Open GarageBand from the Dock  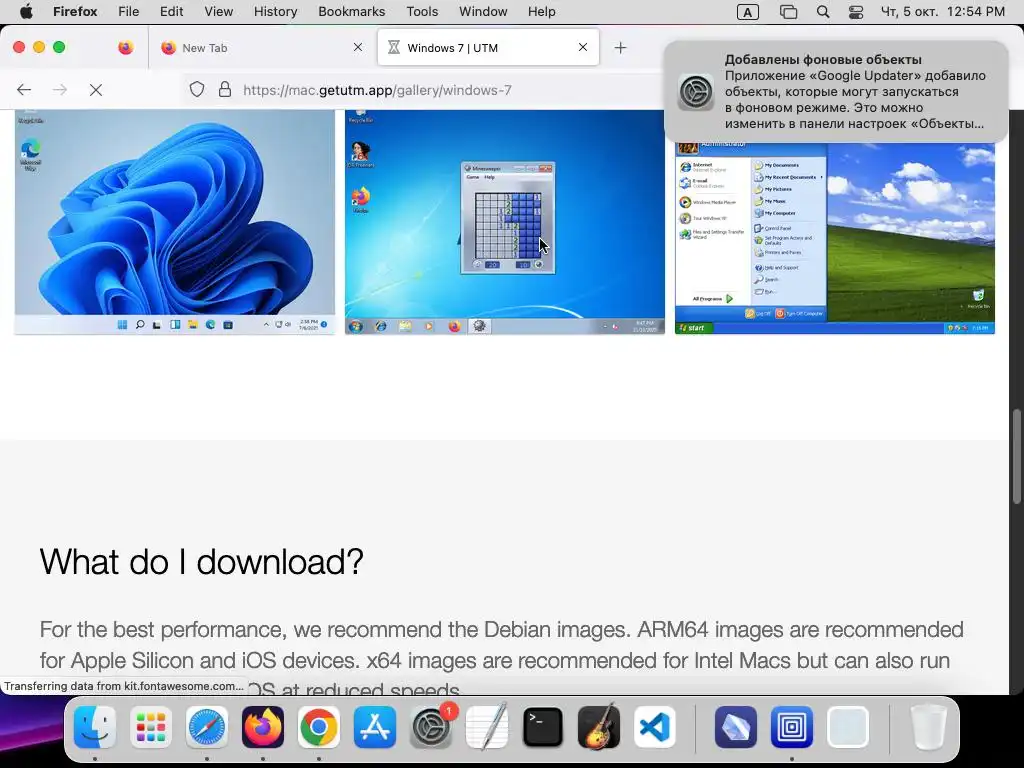point(599,727)
